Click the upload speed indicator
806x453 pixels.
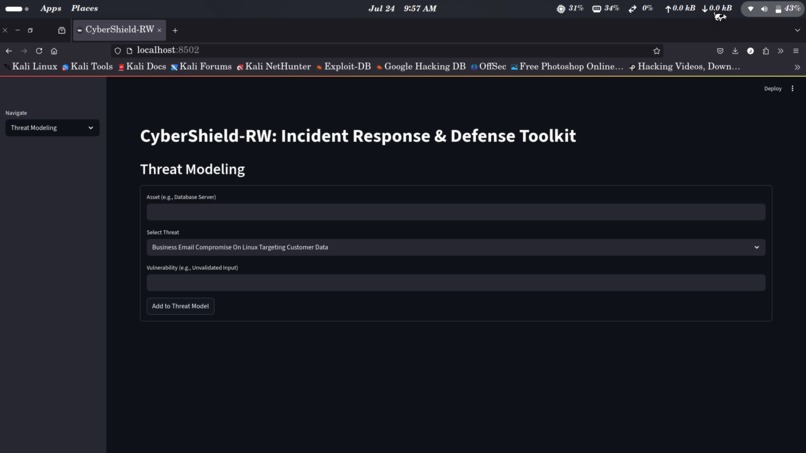point(680,8)
